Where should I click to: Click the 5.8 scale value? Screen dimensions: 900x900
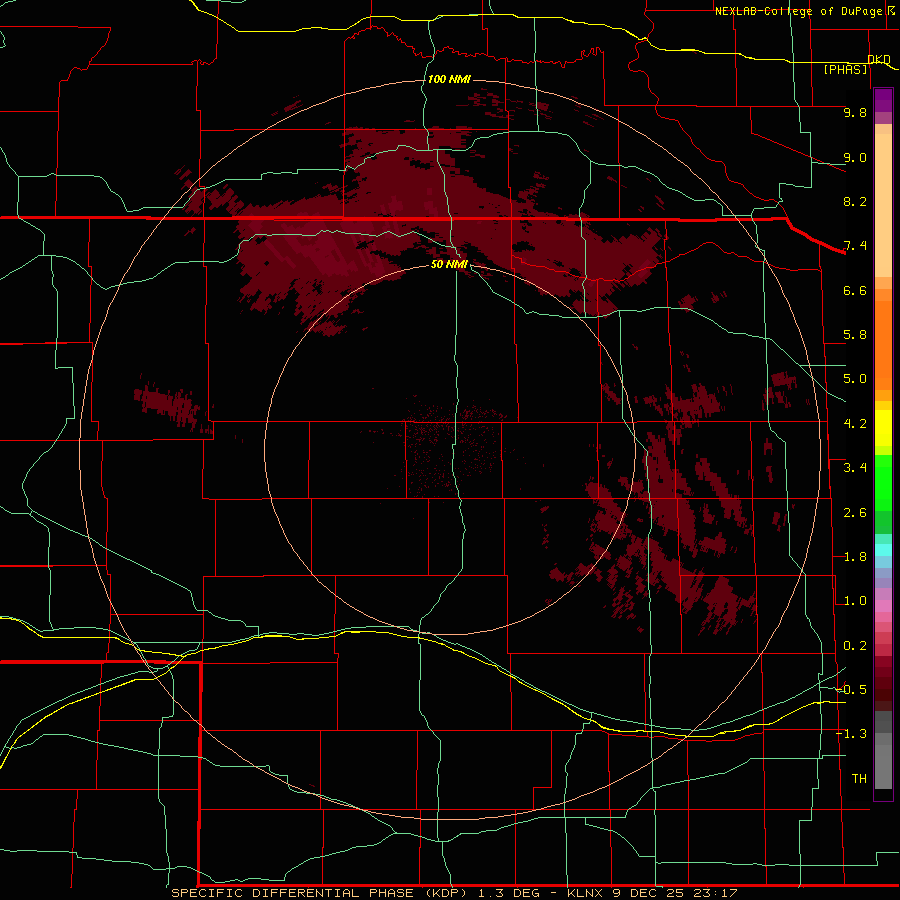click(855, 335)
